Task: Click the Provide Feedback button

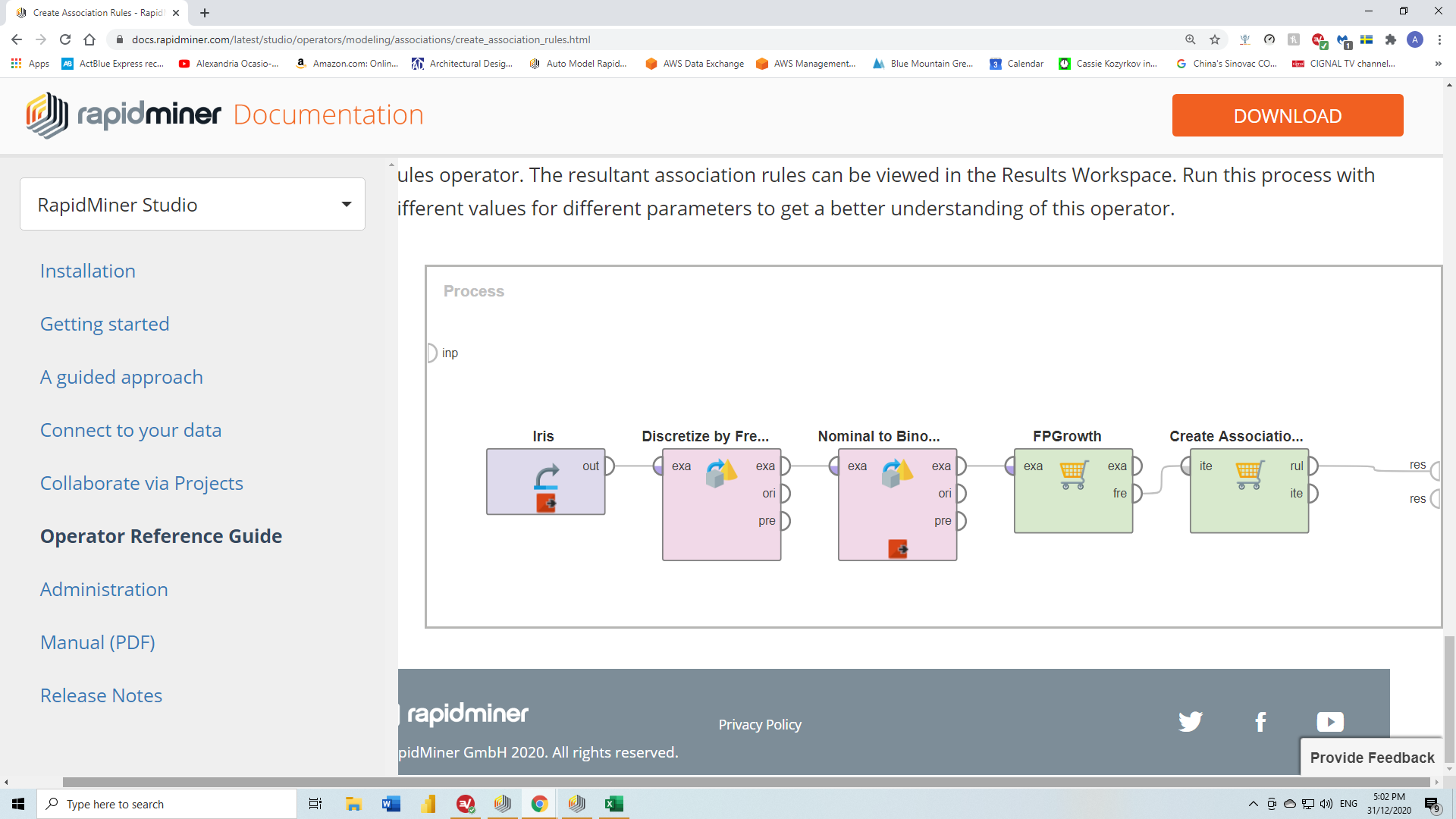Action: (1372, 758)
